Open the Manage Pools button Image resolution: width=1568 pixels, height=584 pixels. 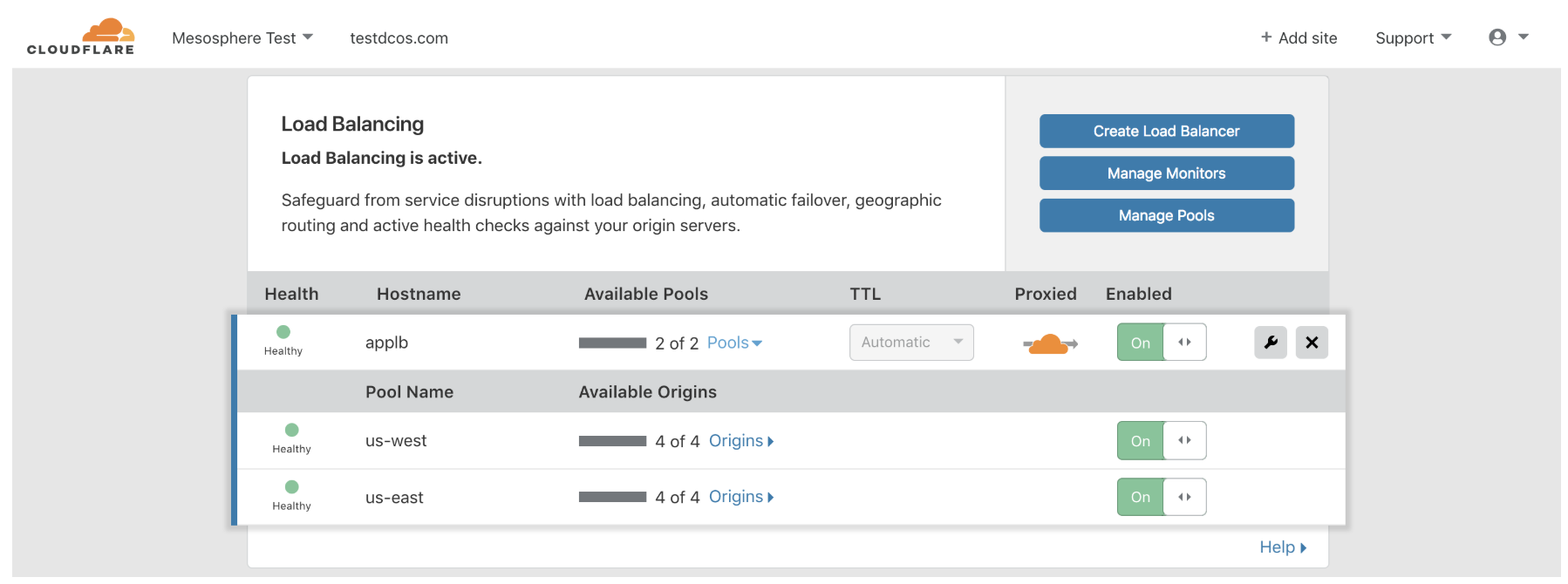coord(1166,215)
